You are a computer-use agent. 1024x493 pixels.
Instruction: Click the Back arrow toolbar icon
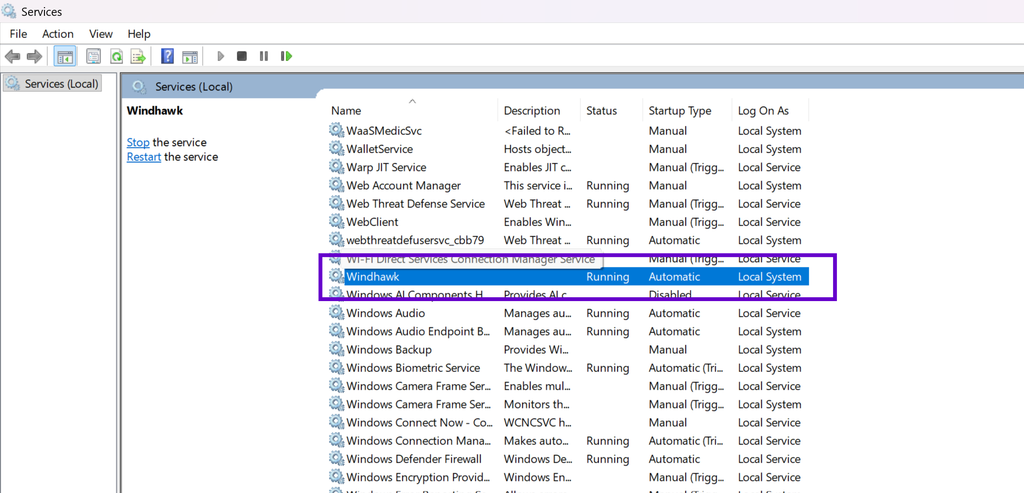(12, 56)
